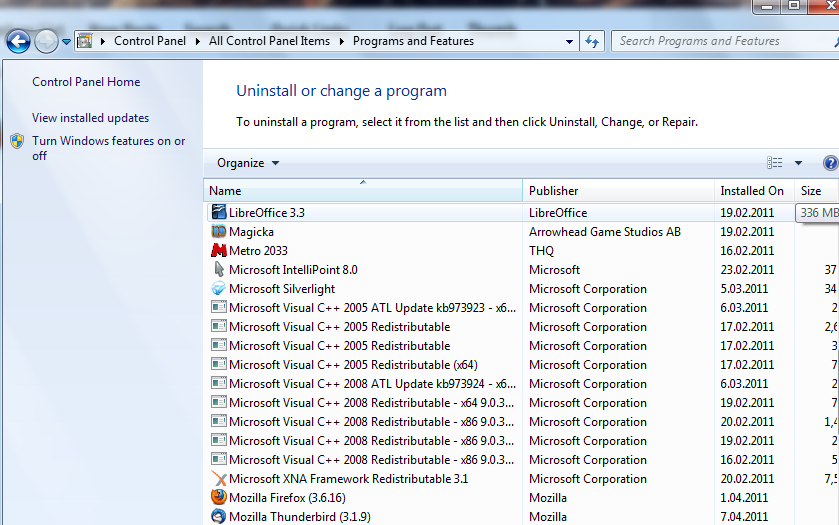
Task: Select Visual C++ 2008 Redistributable - x64 entry
Action: pyautogui.click(x=371, y=403)
